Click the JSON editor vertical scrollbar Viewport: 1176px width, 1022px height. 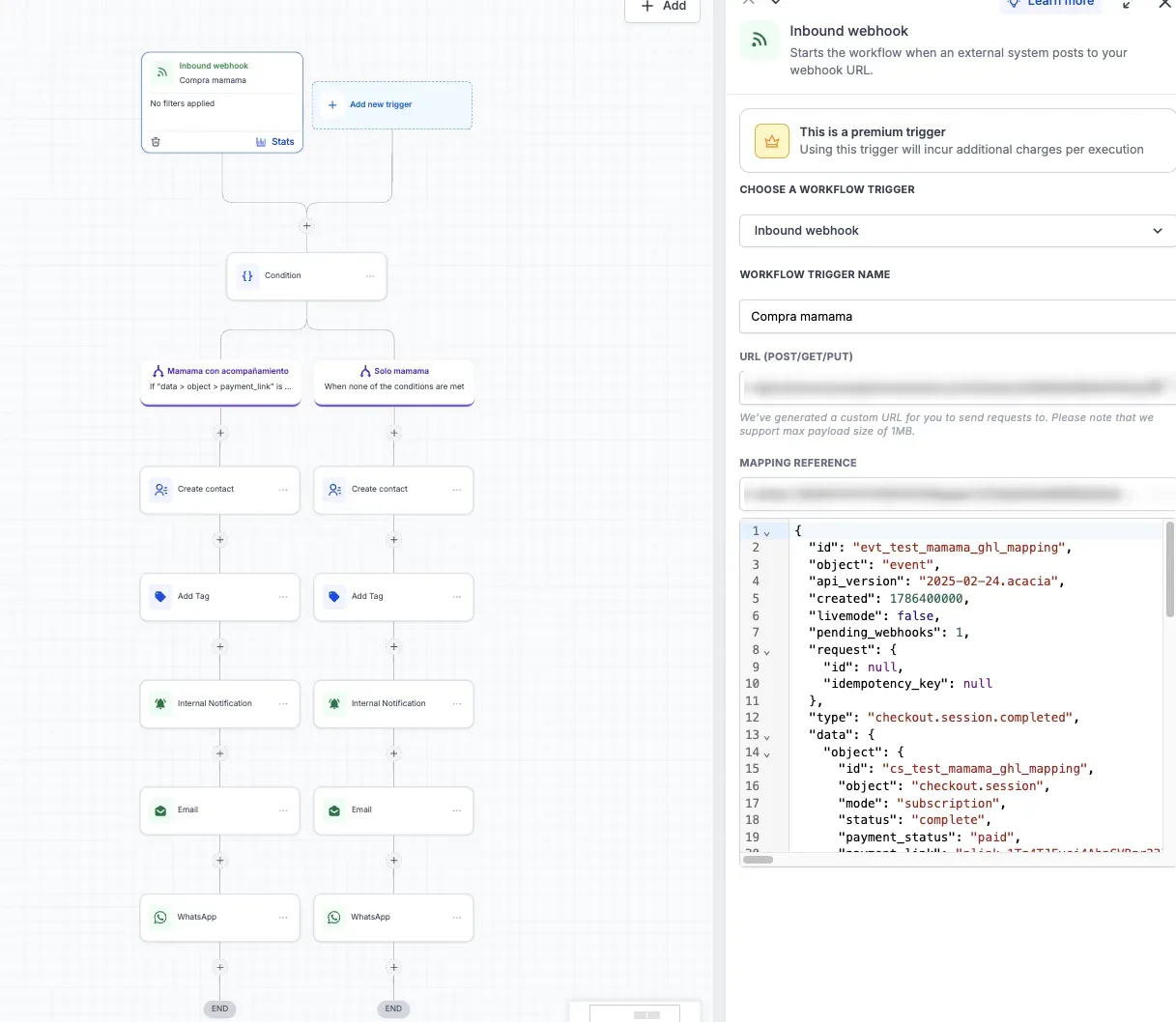pos(1169,569)
